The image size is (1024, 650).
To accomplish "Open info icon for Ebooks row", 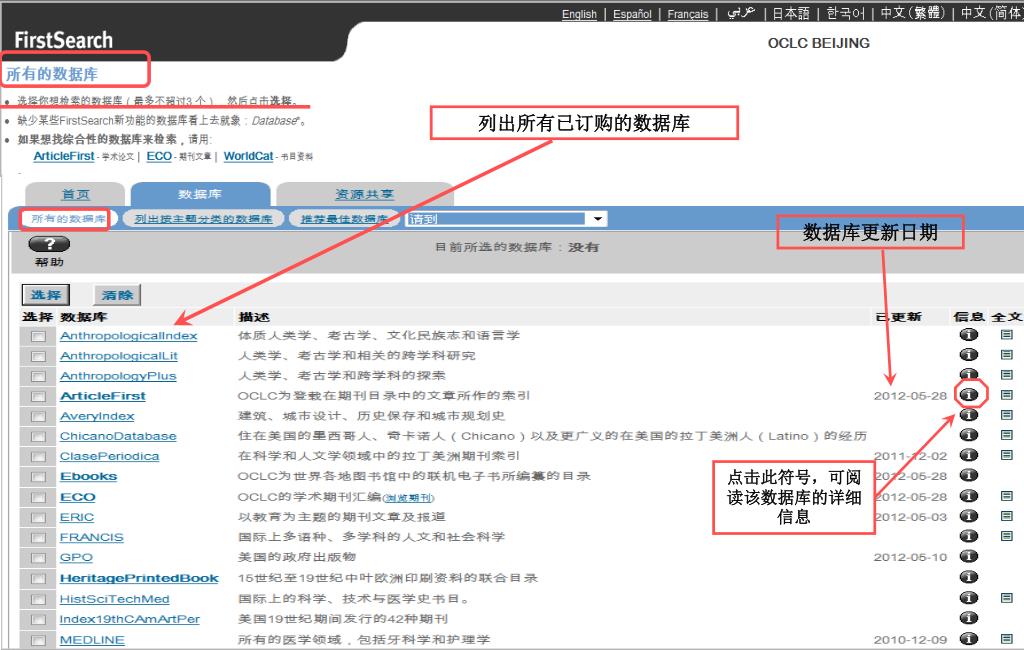I will pyautogui.click(x=968, y=475).
